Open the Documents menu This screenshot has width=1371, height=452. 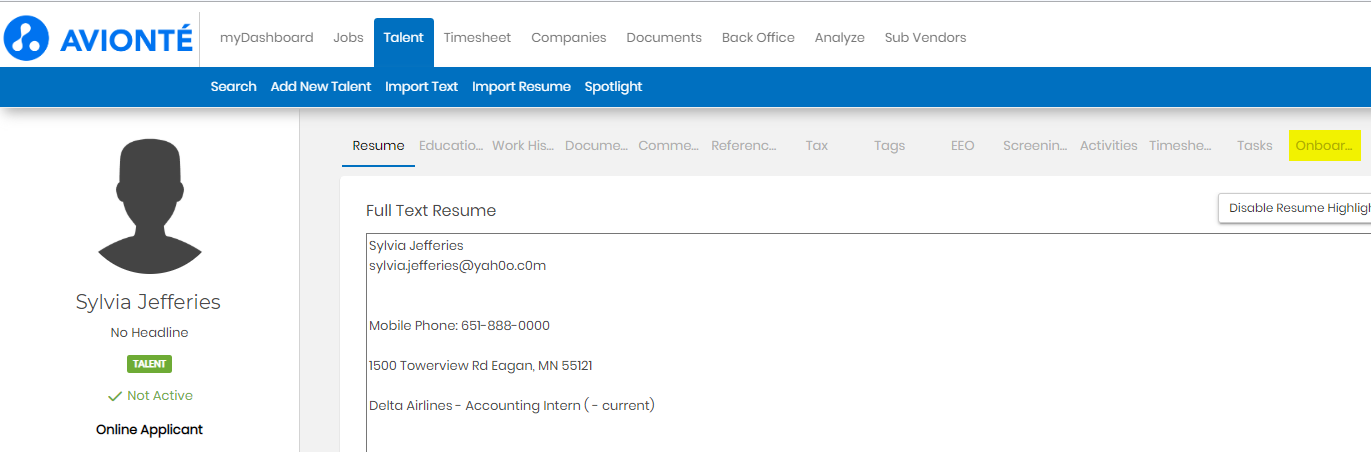click(664, 38)
